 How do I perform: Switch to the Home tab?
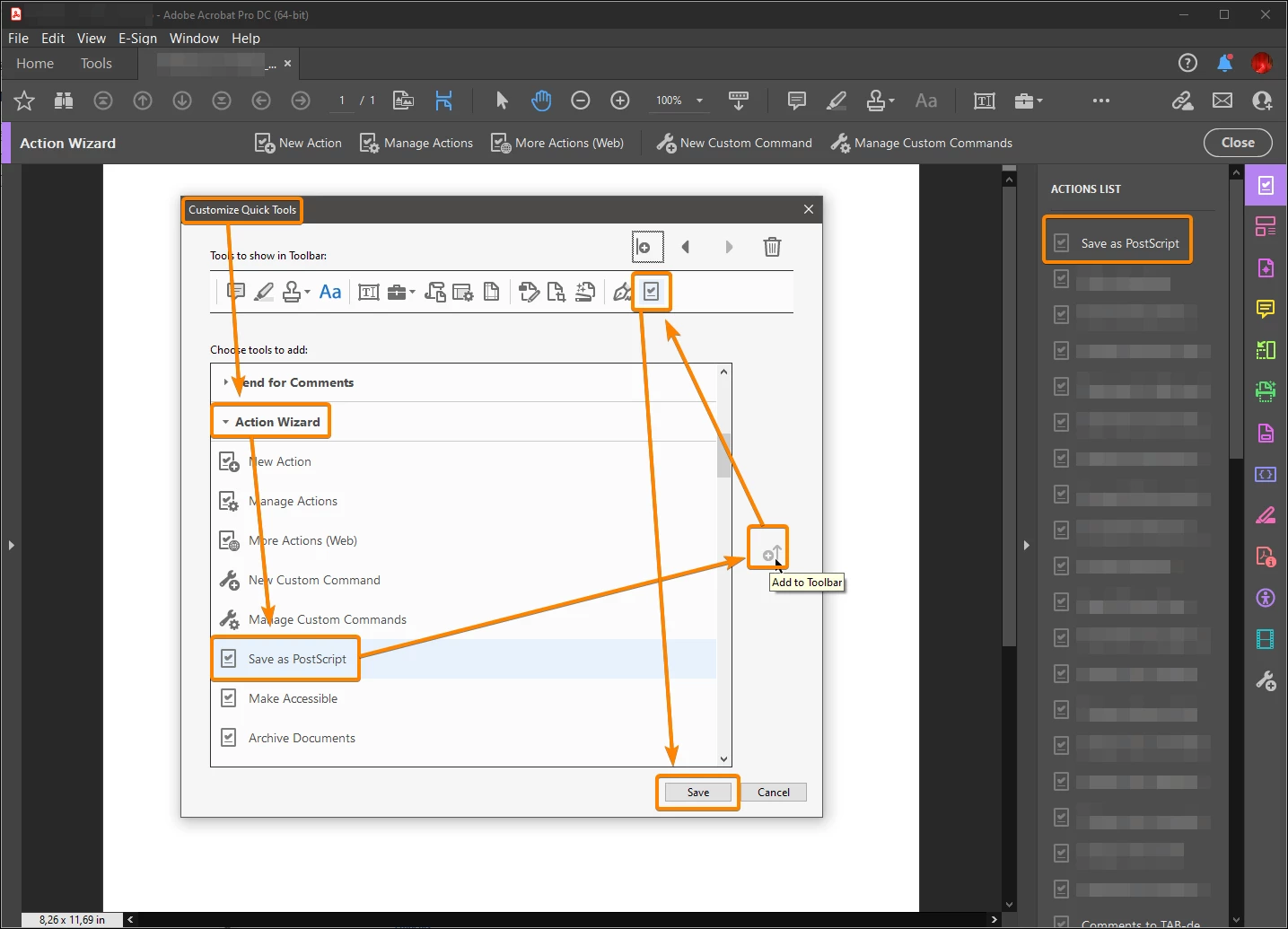point(35,64)
